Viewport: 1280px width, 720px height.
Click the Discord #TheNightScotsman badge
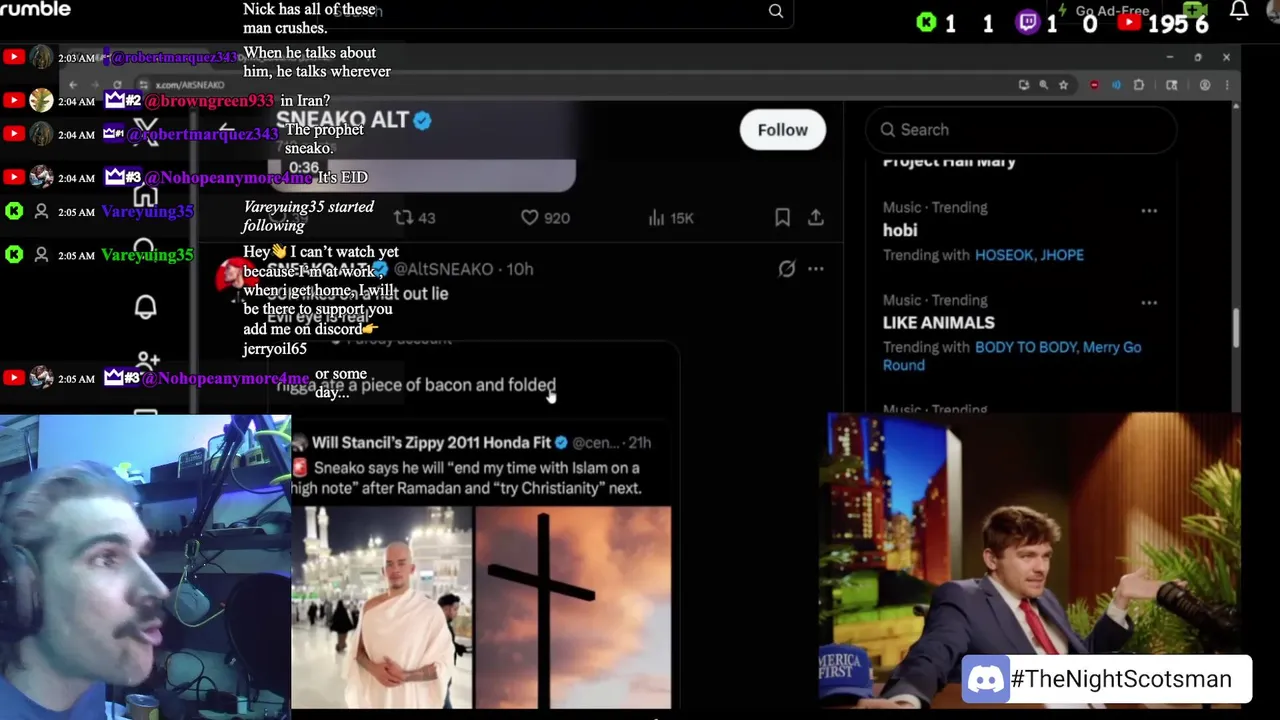[1107, 680]
